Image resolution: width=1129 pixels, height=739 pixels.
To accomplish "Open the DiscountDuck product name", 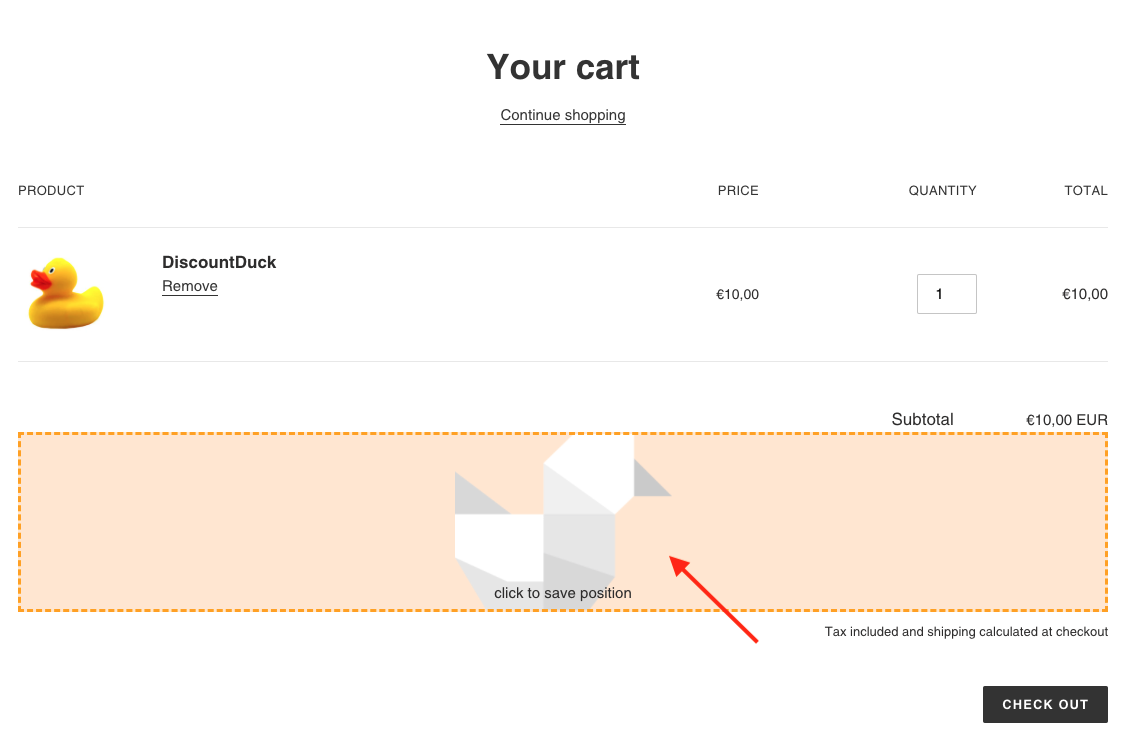I will tap(219, 262).
